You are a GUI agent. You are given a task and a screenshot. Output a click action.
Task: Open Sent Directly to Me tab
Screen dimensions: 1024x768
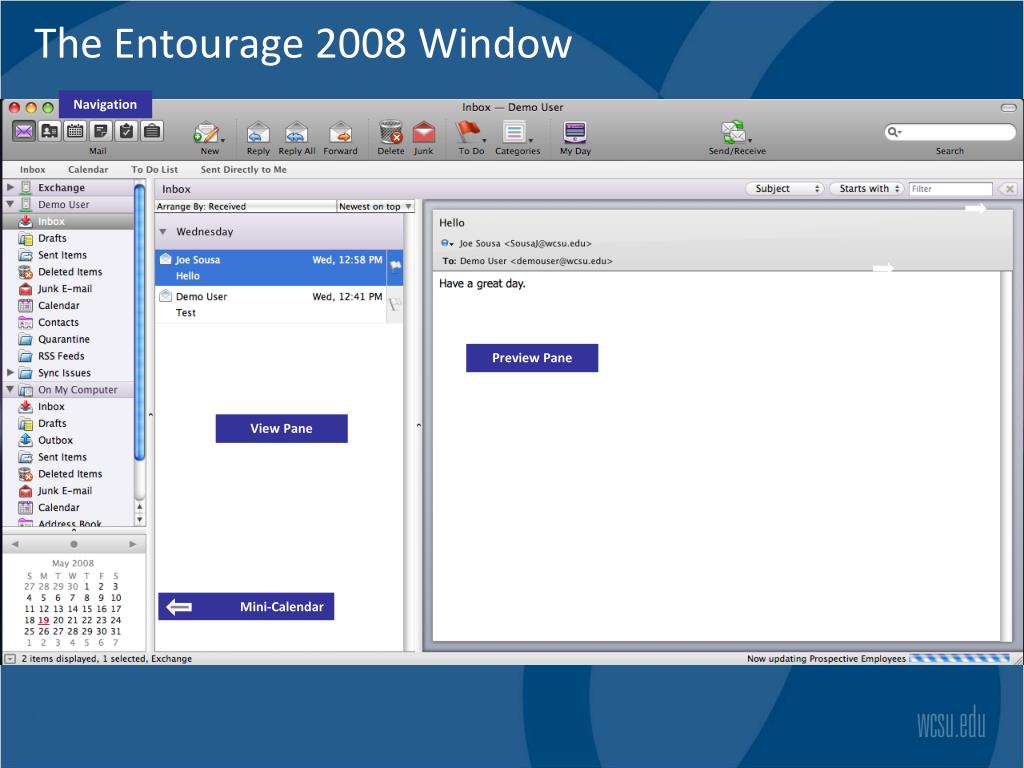[x=244, y=170]
